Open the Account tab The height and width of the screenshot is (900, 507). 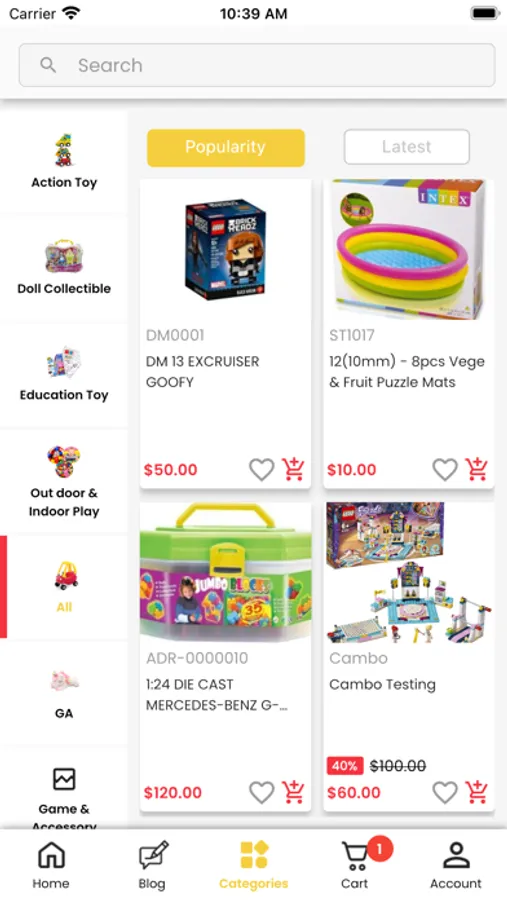pyautogui.click(x=456, y=865)
